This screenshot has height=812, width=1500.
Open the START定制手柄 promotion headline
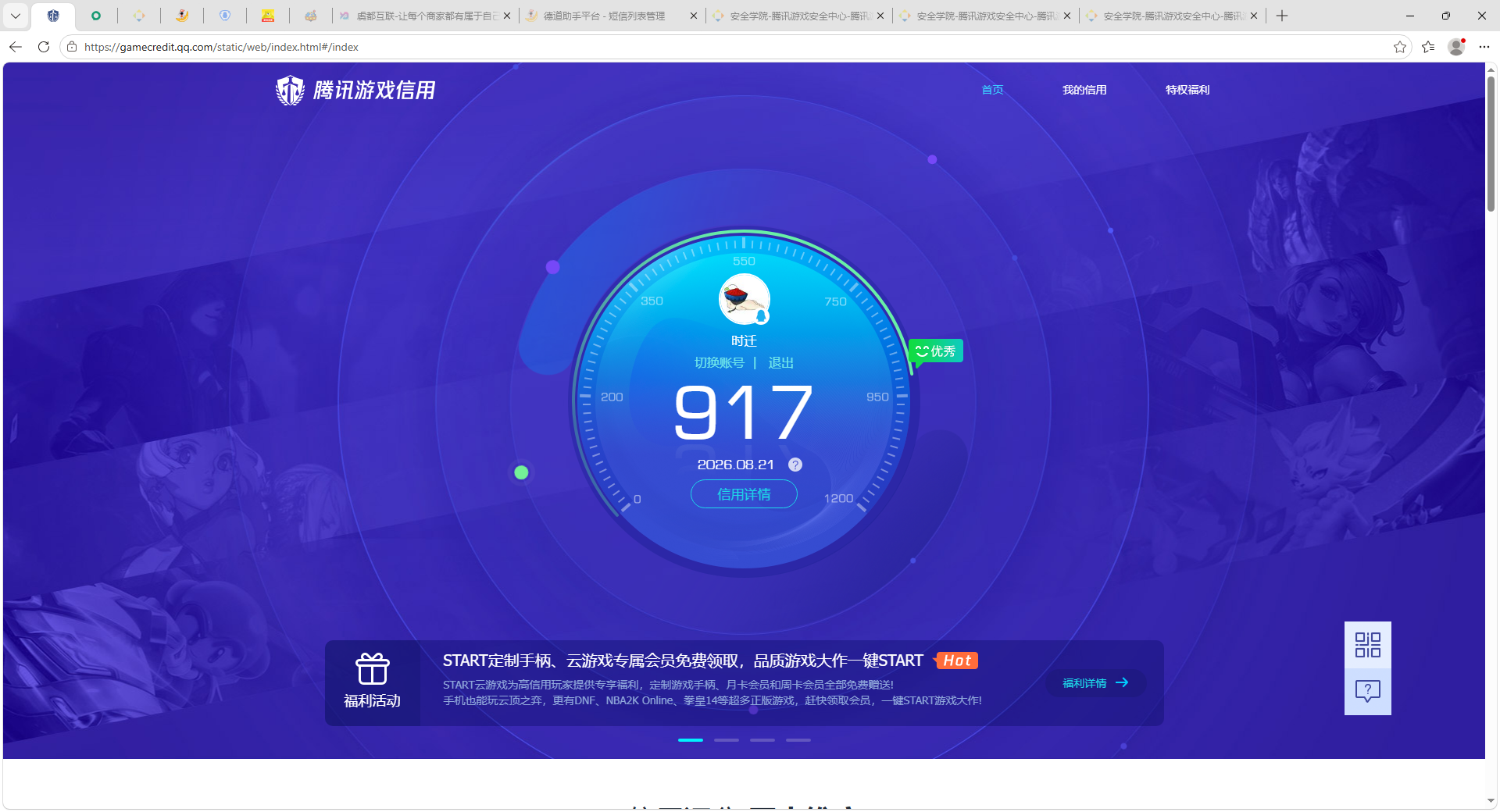(683, 661)
